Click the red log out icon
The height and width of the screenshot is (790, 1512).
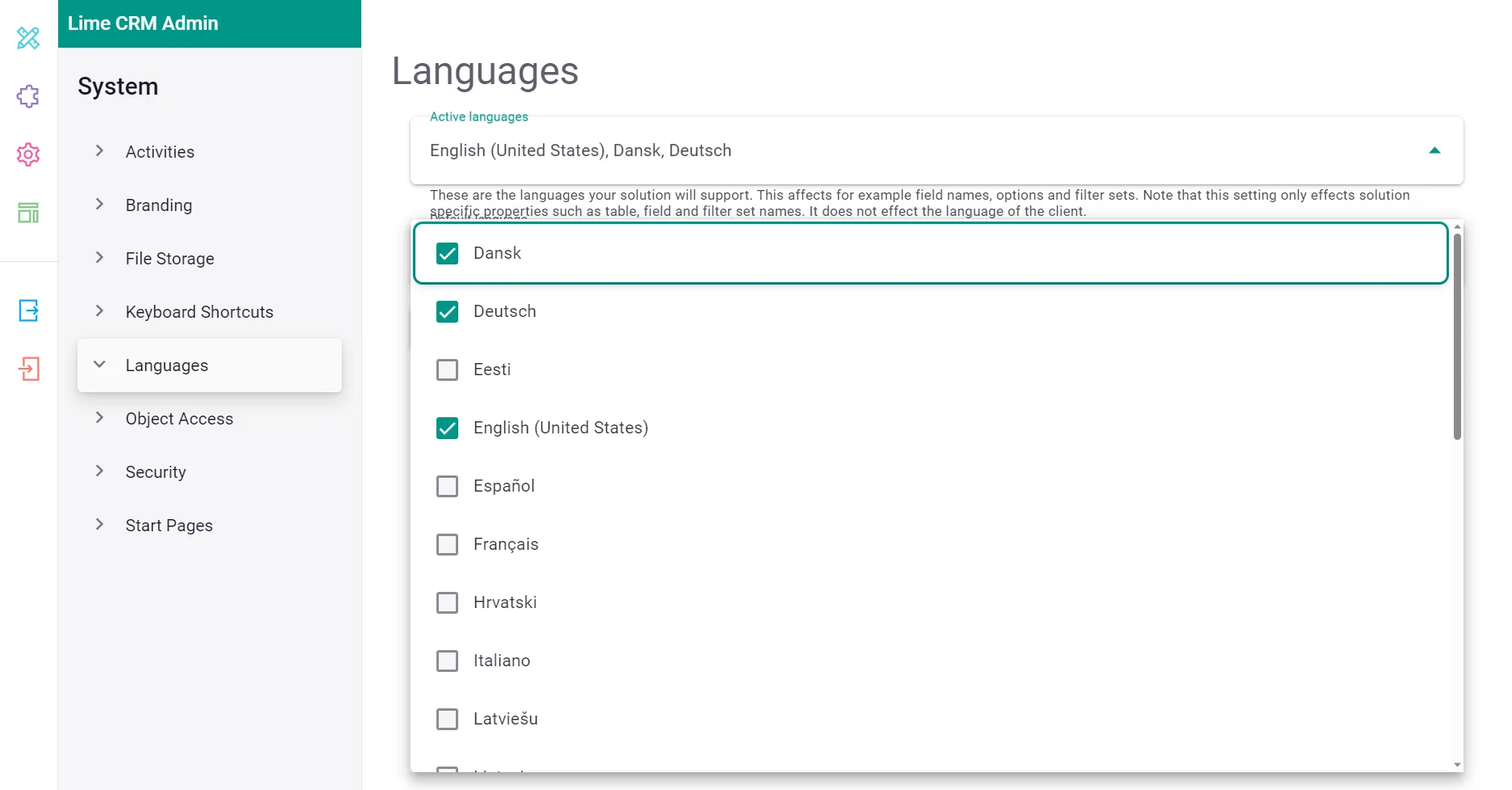[x=28, y=370]
